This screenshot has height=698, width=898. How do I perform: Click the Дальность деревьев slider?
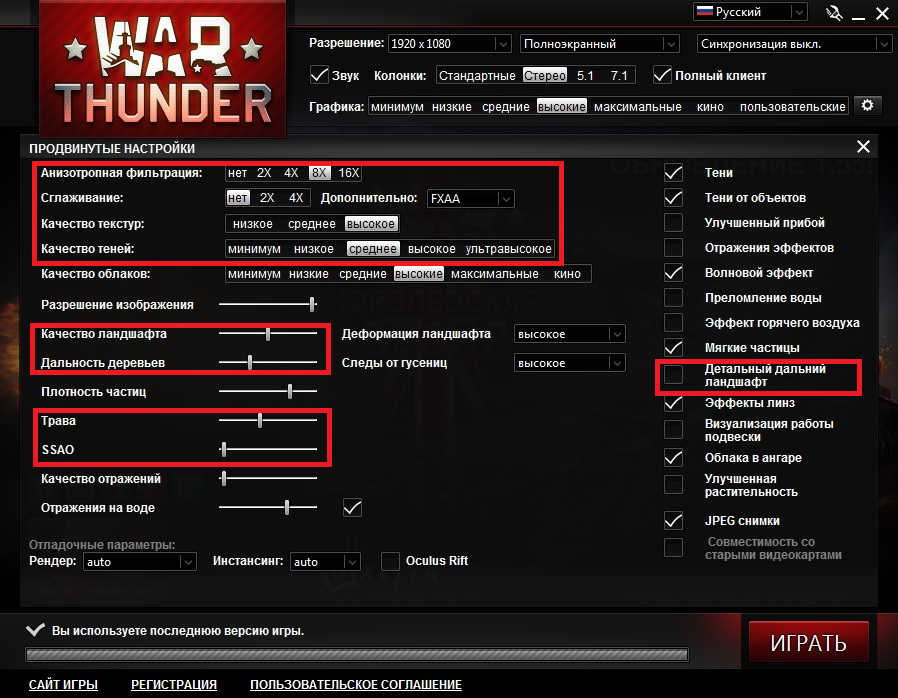[x=268, y=362]
